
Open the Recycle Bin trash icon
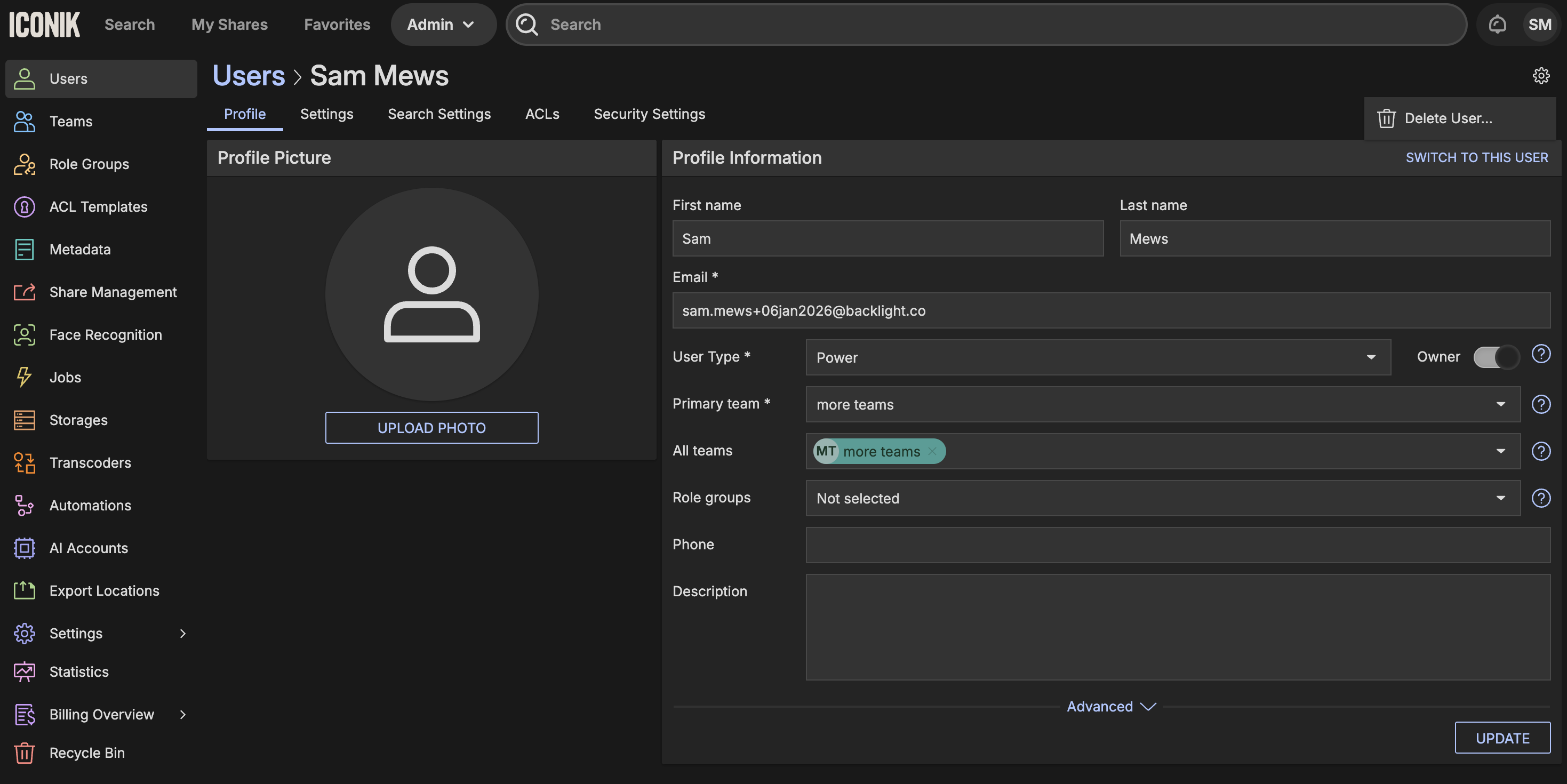[x=25, y=753]
